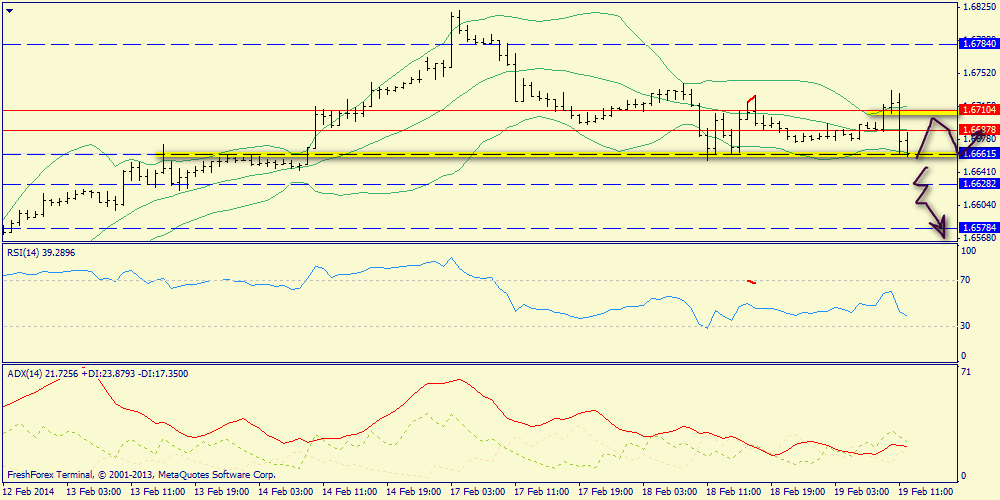This screenshot has height=500, width=1000.
Task: Click the FreshForex Terminal copyright text
Action: [x=142, y=475]
